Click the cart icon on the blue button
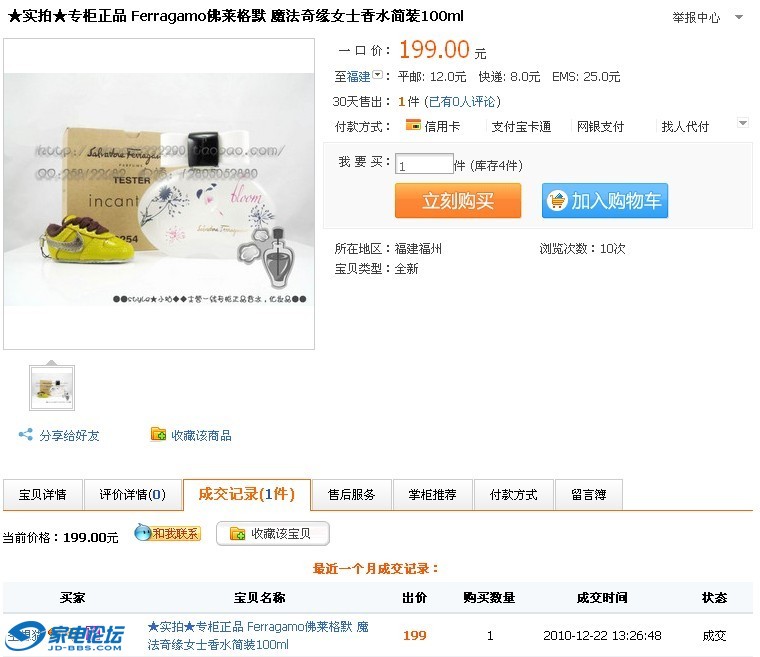Viewport: 760px width, 657px height. pos(556,200)
